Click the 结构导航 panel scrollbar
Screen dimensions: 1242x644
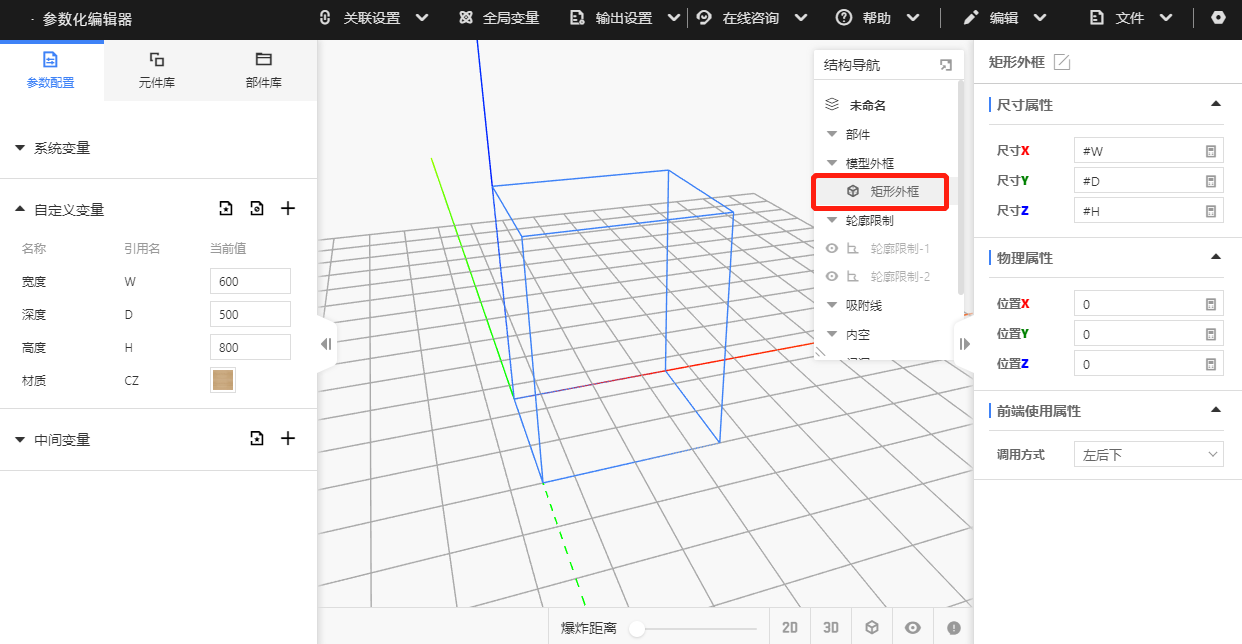click(961, 187)
